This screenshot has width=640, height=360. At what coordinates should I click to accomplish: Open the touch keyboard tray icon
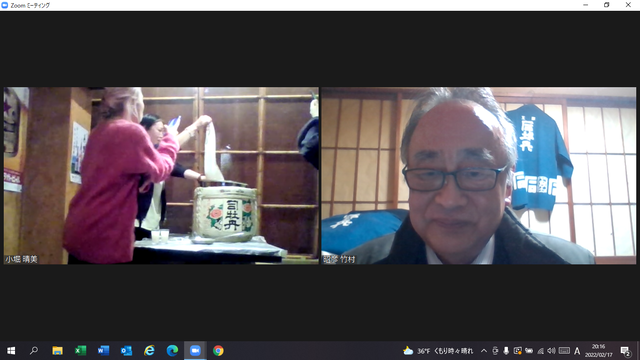tap(564, 351)
